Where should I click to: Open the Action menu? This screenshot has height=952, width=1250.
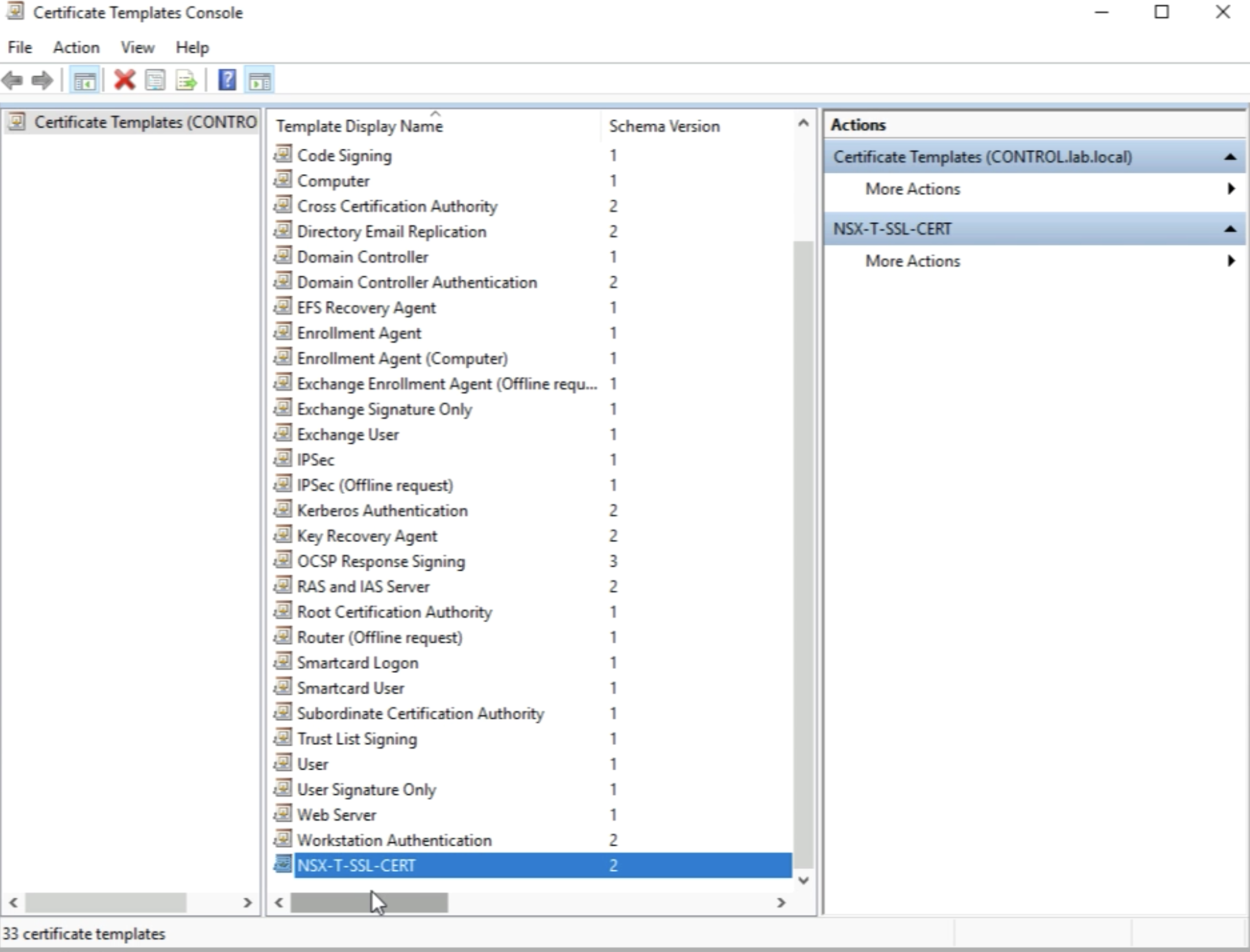(x=76, y=47)
